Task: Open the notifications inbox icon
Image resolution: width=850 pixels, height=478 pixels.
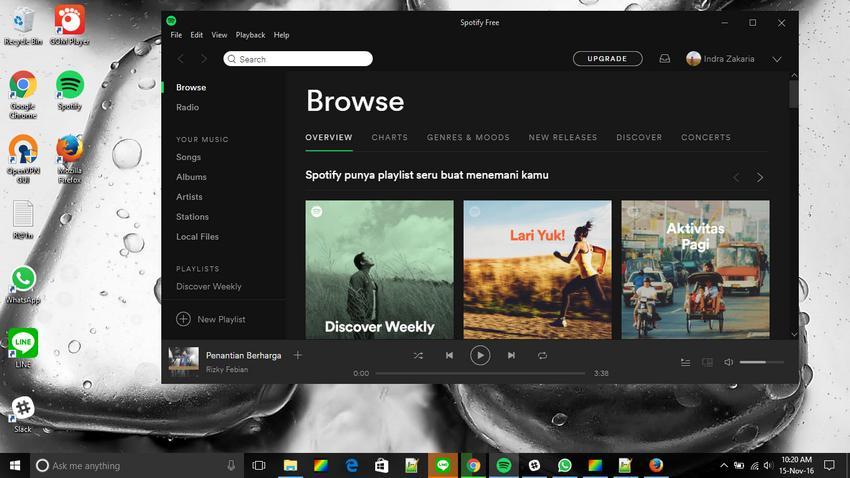Action: click(x=665, y=59)
